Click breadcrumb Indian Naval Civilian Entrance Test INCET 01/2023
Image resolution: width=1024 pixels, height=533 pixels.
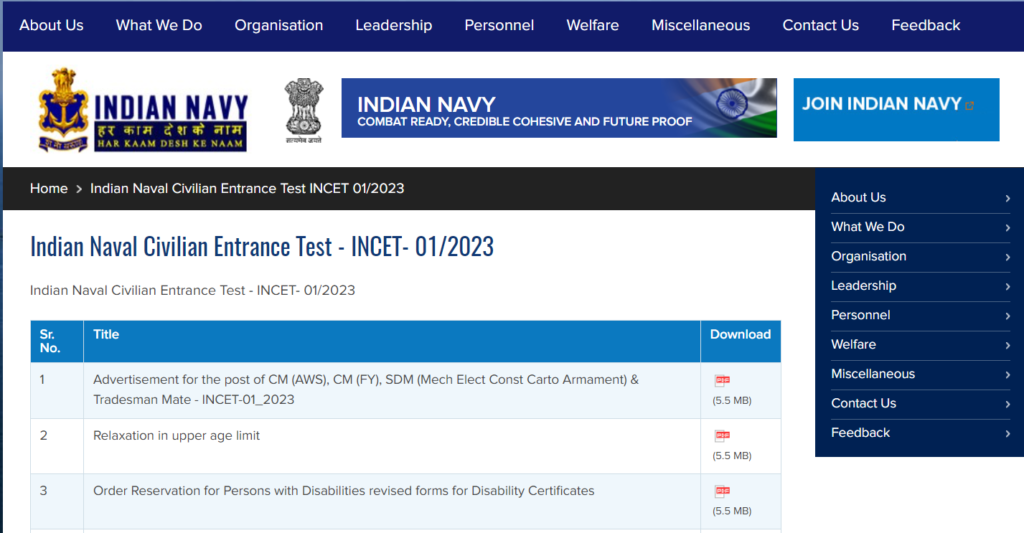[x=247, y=189]
